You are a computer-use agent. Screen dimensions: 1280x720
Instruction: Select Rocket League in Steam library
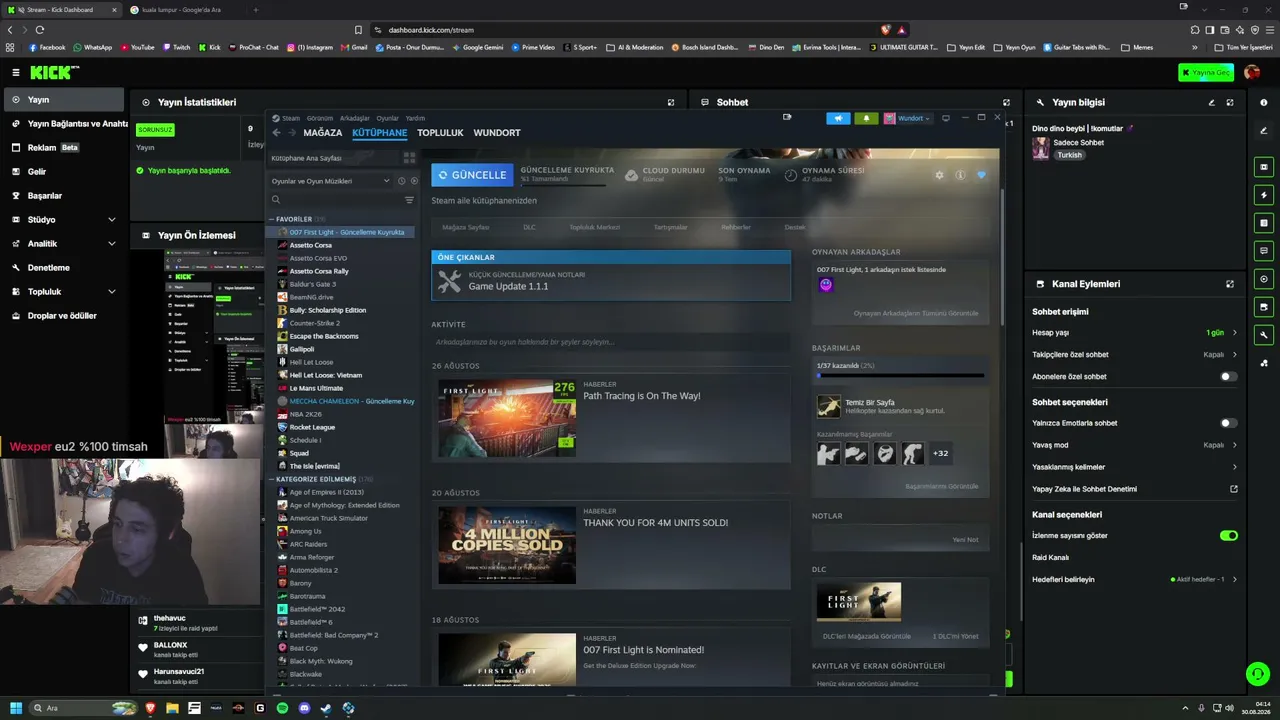(312, 427)
